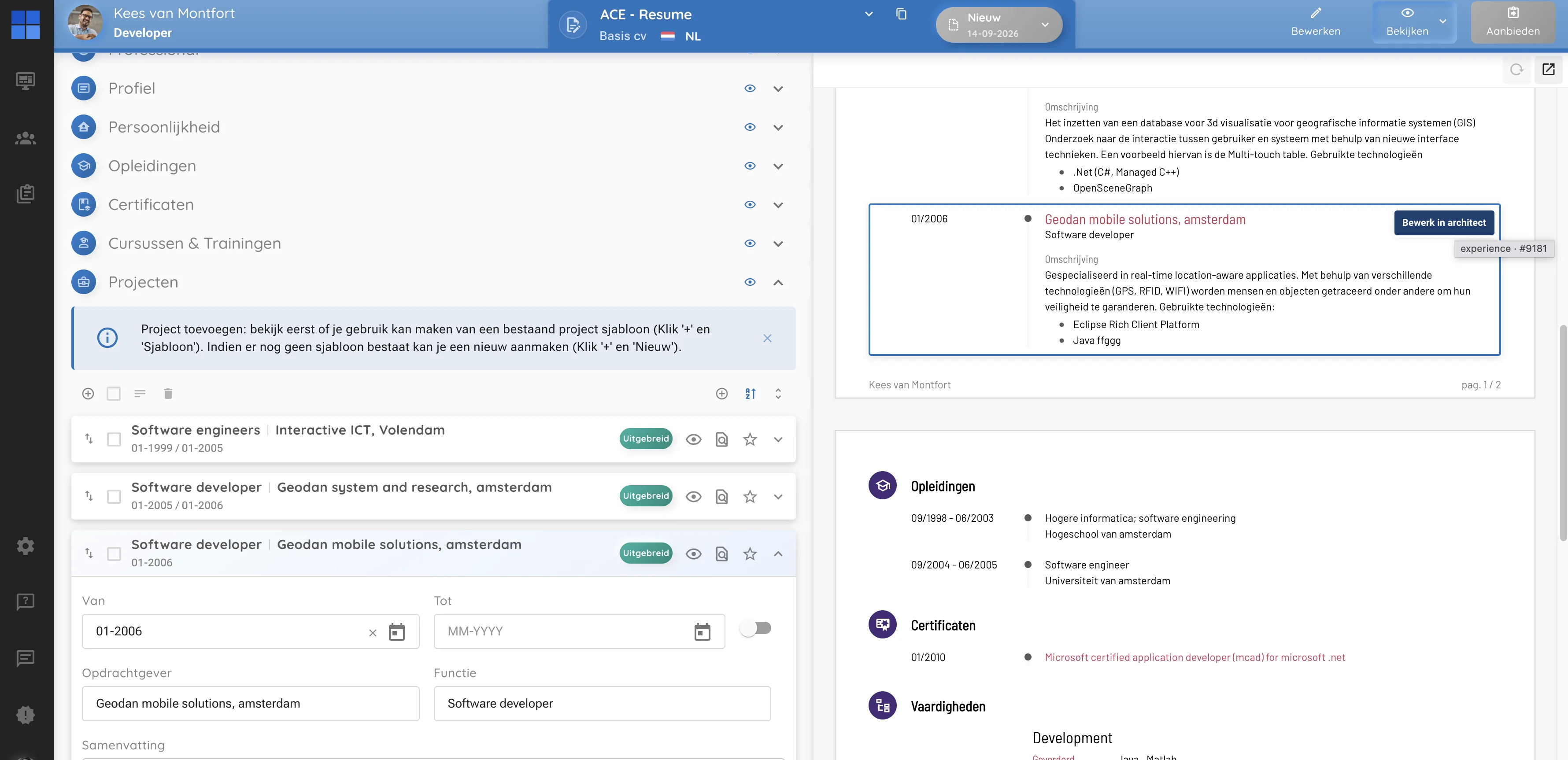Expand the Certificaten section
Viewport: 1568px width, 760px height.
point(778,205)
